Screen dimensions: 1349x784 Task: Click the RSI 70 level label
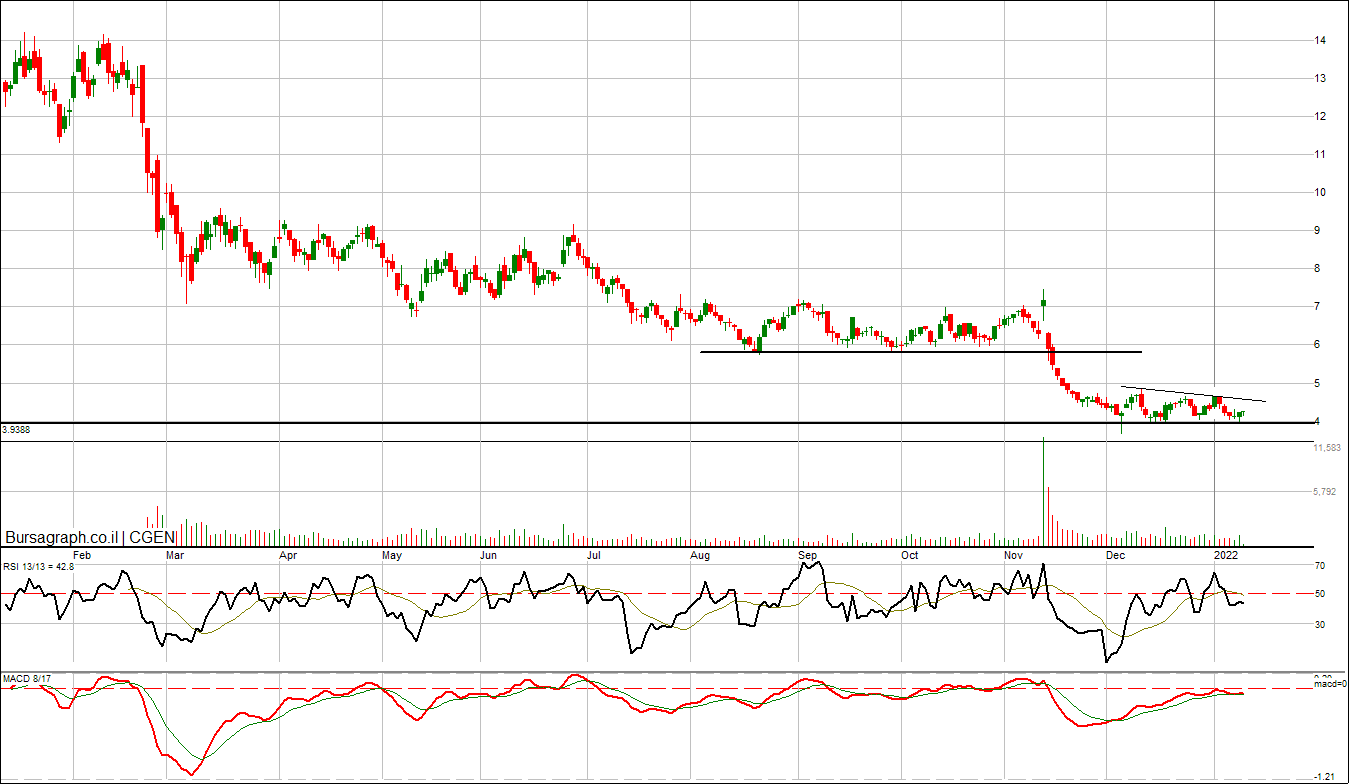click(x=1320, y=566)
